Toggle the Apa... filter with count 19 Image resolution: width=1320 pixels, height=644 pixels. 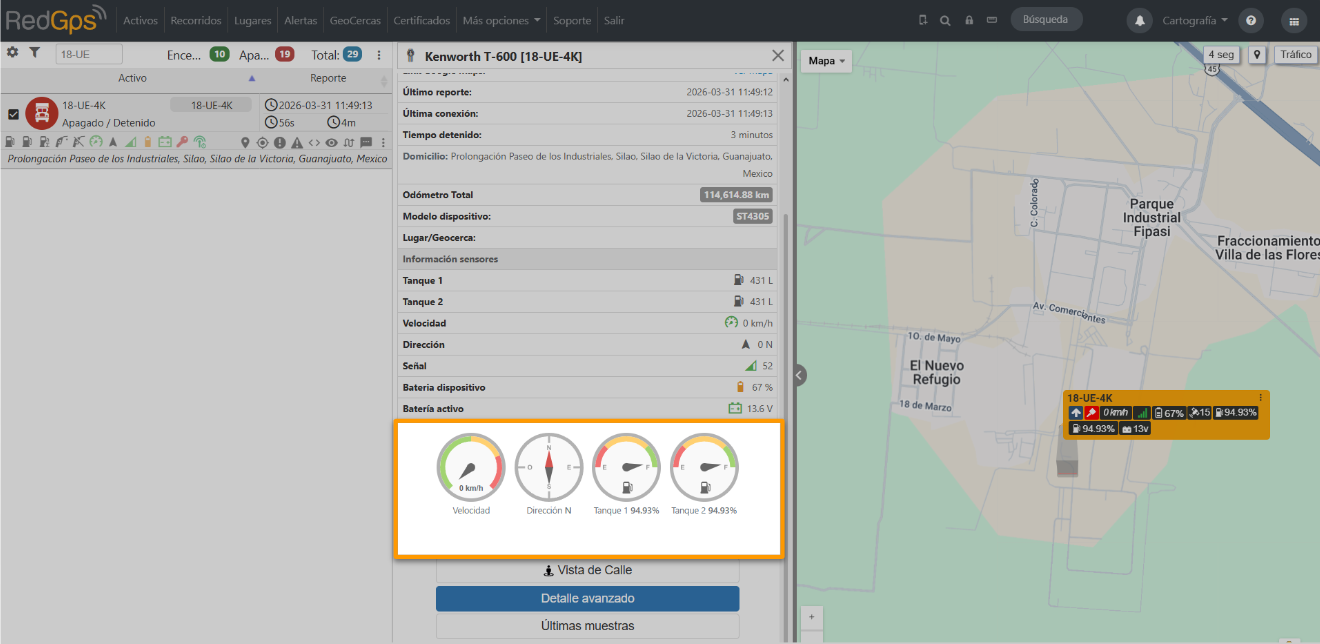(x=266, y=55)
